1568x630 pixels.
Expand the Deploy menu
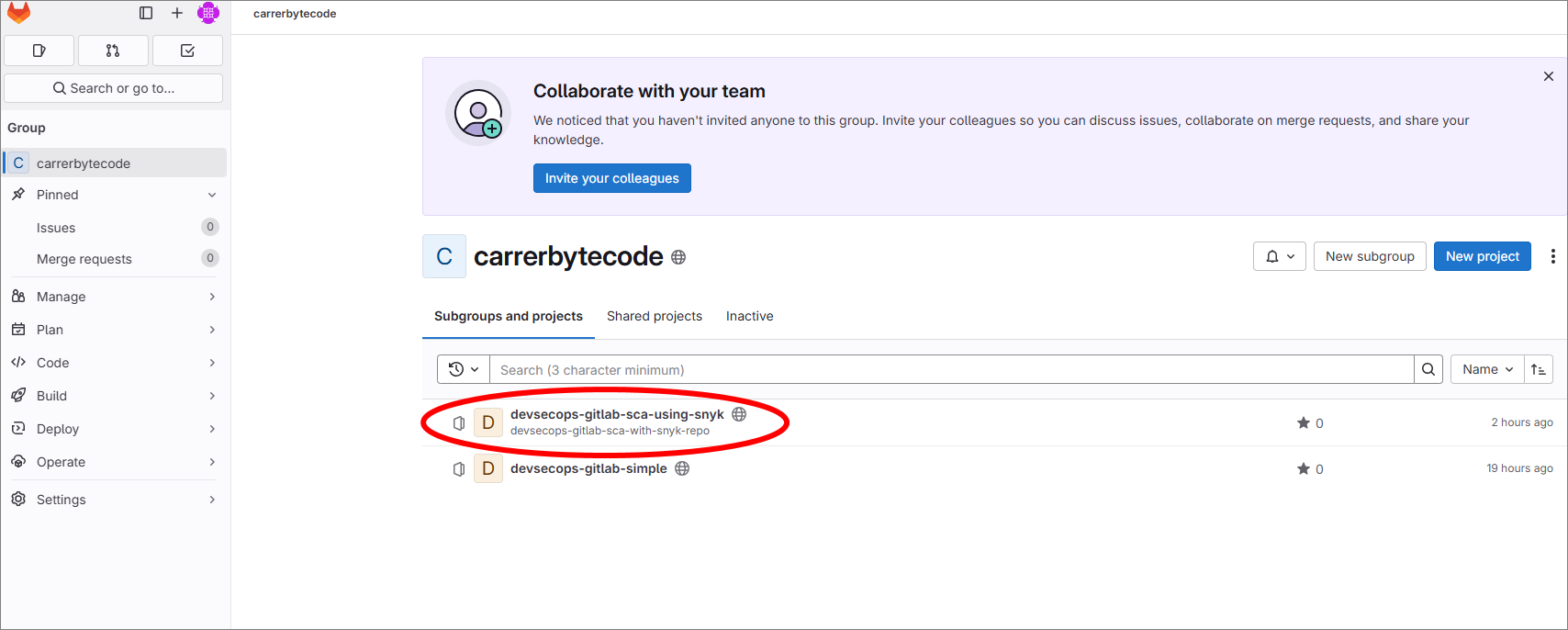click(115, 429)
